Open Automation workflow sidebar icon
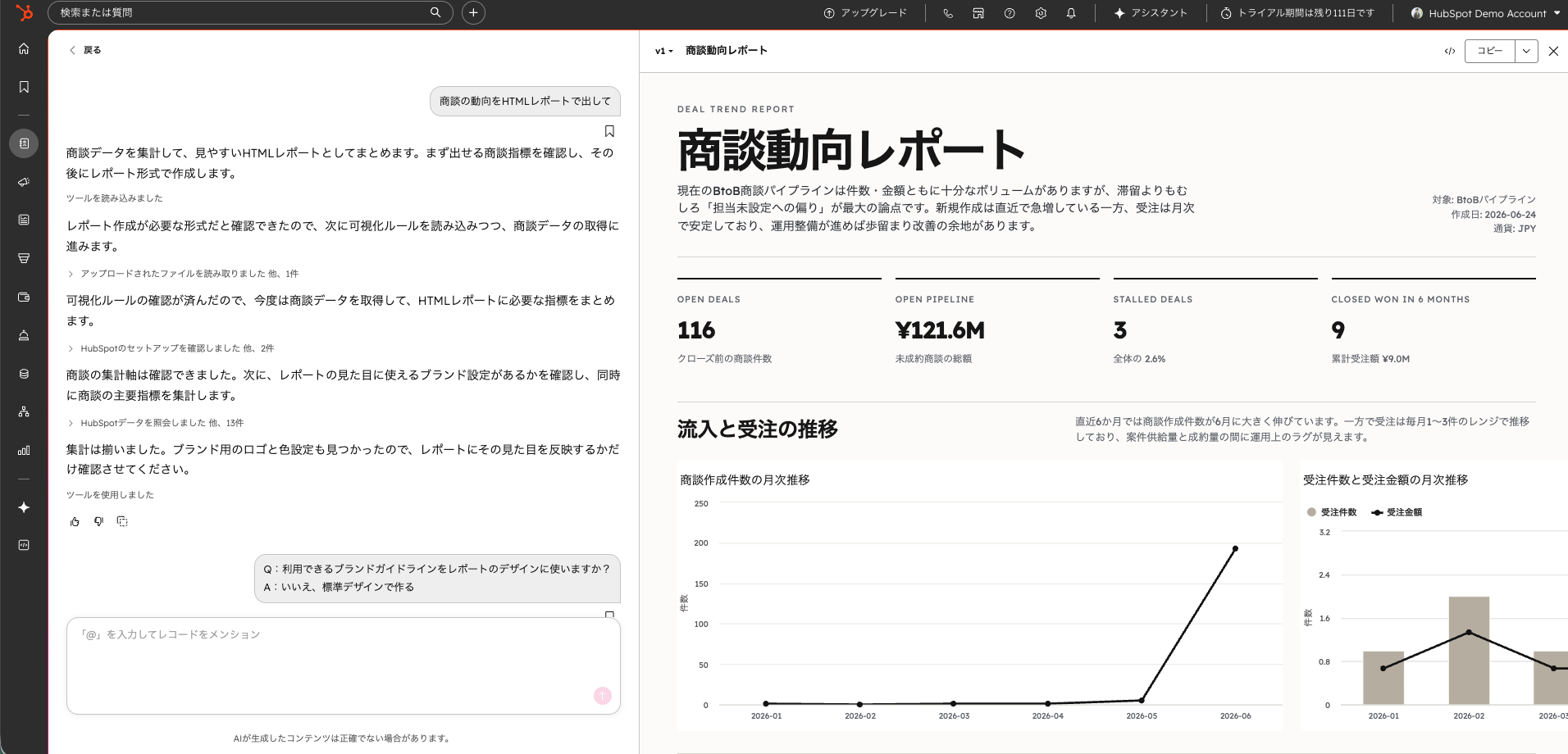 pos(24,411)
